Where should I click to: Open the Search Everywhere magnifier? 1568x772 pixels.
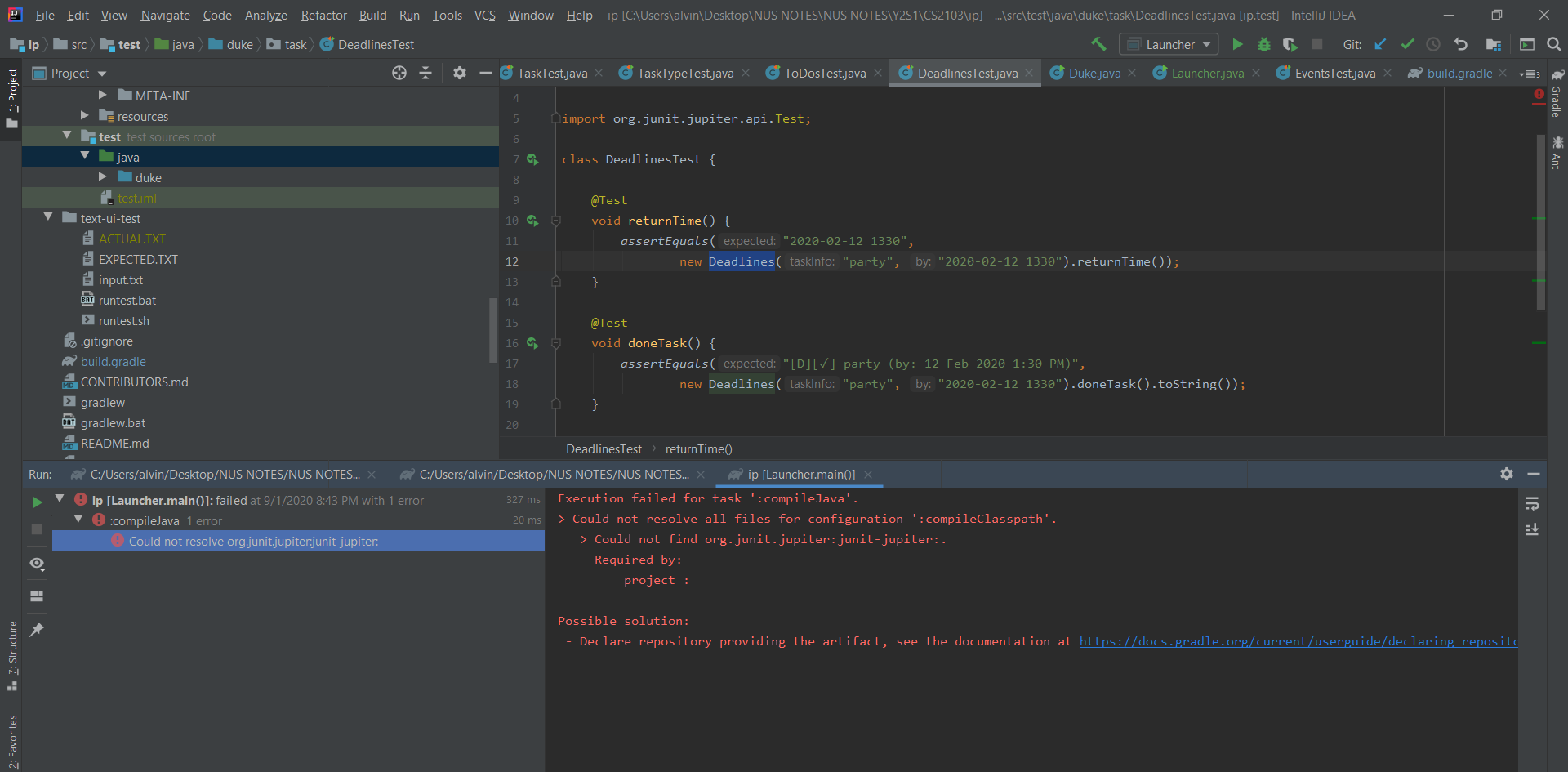(1553, 44)
